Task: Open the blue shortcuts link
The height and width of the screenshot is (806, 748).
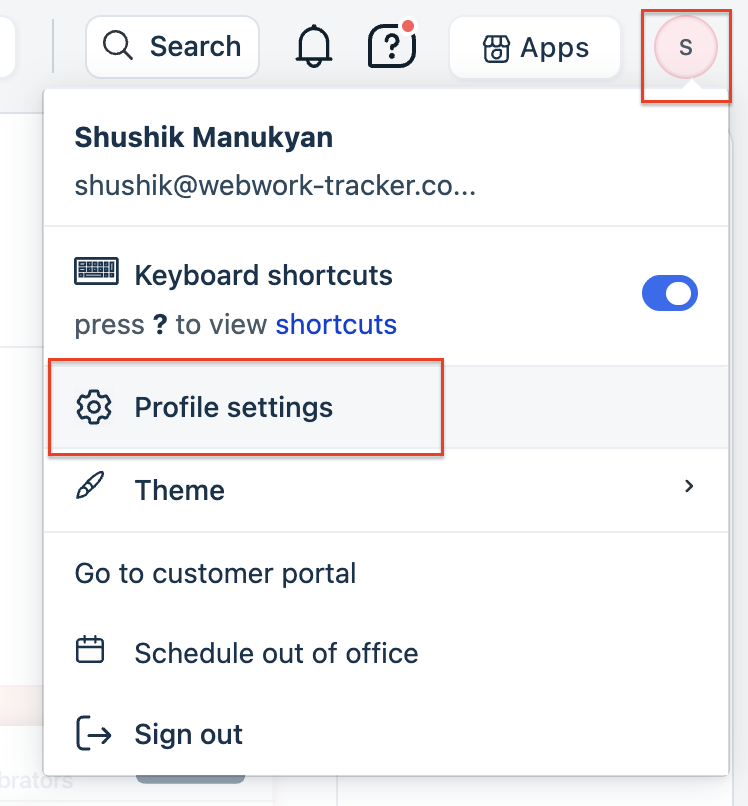Action: click(x=336, y=324)
